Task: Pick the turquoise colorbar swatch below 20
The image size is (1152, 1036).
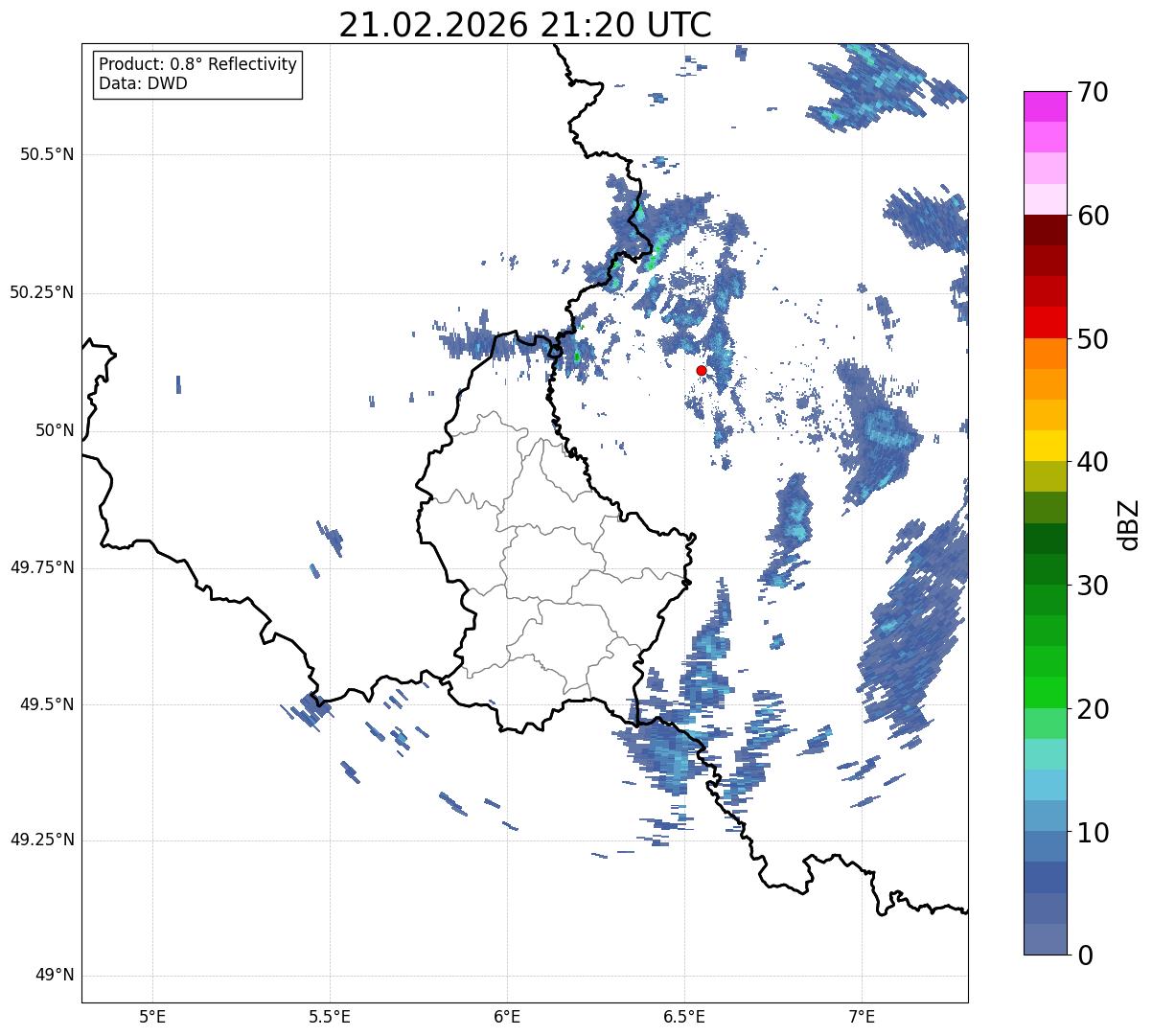Action: pyautogui.click(x=1045, y=754)
